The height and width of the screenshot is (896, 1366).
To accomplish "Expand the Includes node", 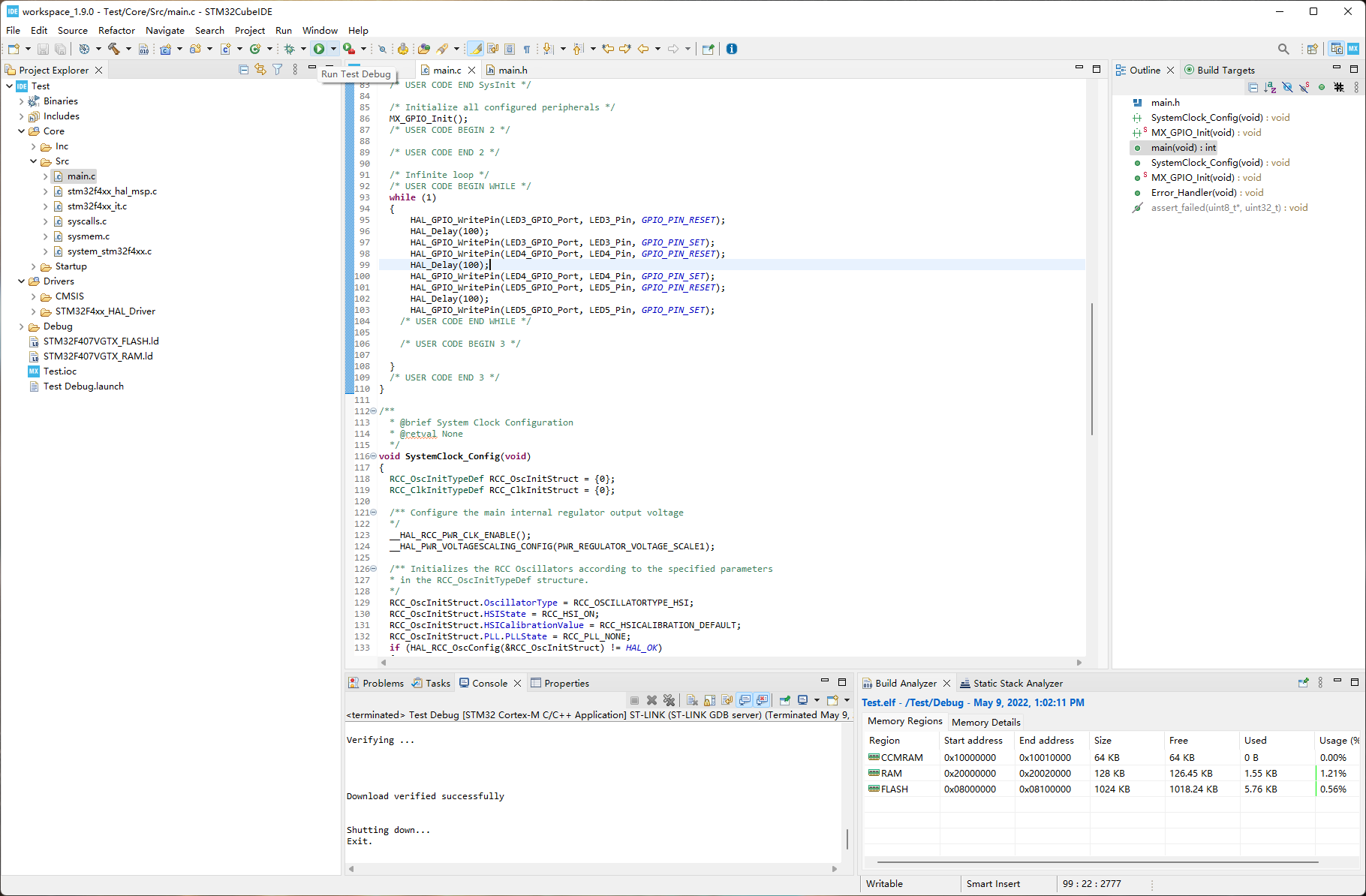I will point(21,116).
